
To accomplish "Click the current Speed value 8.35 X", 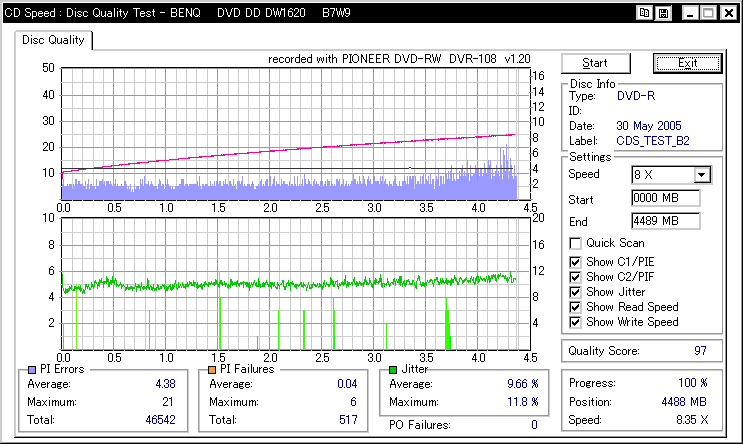I will click(692, 420).
